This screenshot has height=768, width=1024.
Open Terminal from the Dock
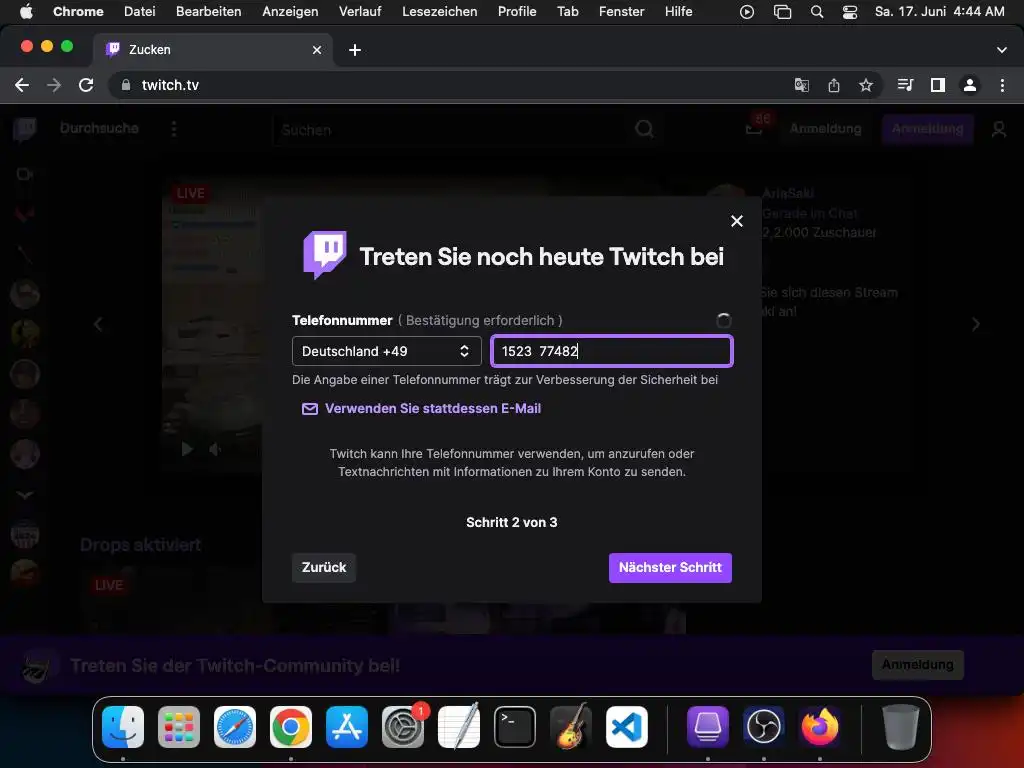[x=515, y=727]
